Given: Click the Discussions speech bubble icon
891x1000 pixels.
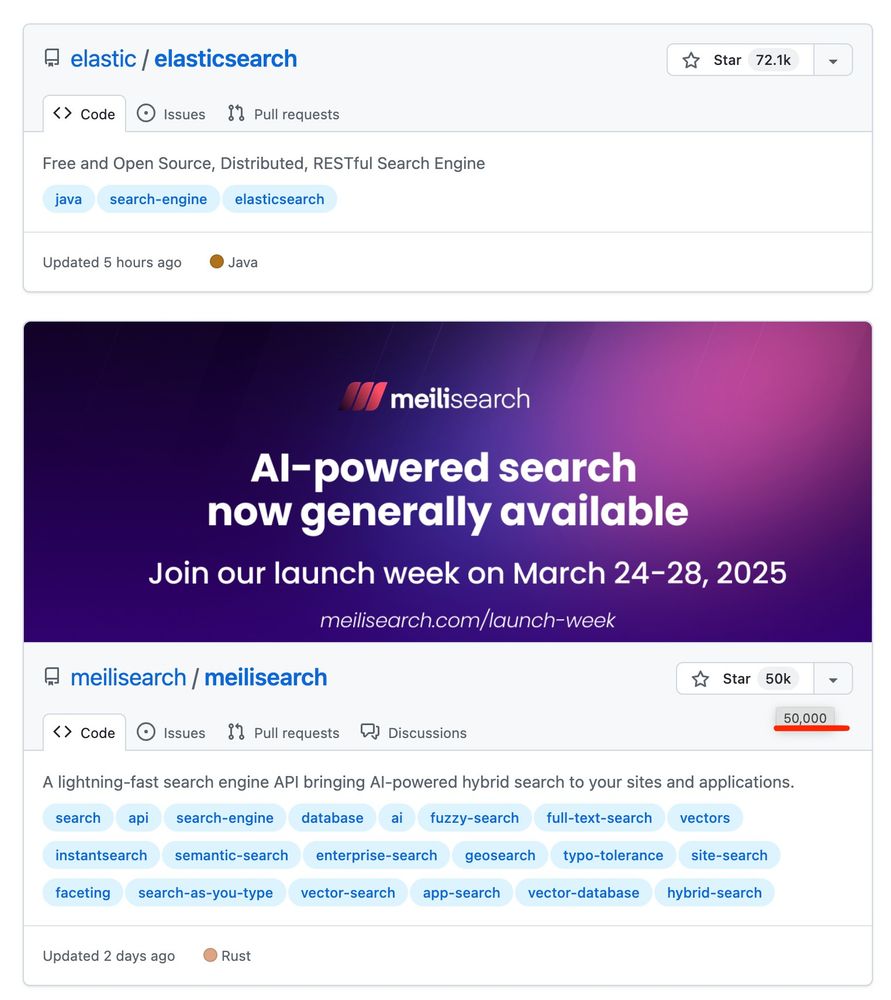Looking at the screenshot, I should coord(370,732).
